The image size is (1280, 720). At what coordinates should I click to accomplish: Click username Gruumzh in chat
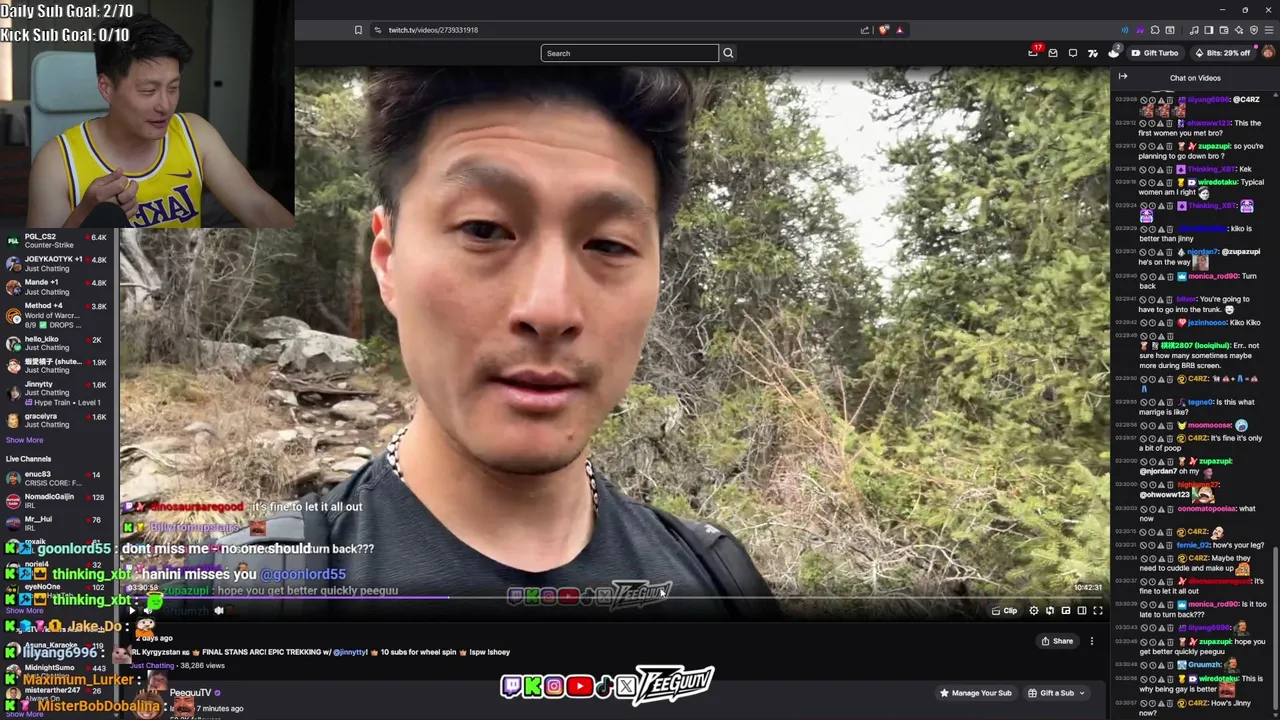click(1204, 664)
